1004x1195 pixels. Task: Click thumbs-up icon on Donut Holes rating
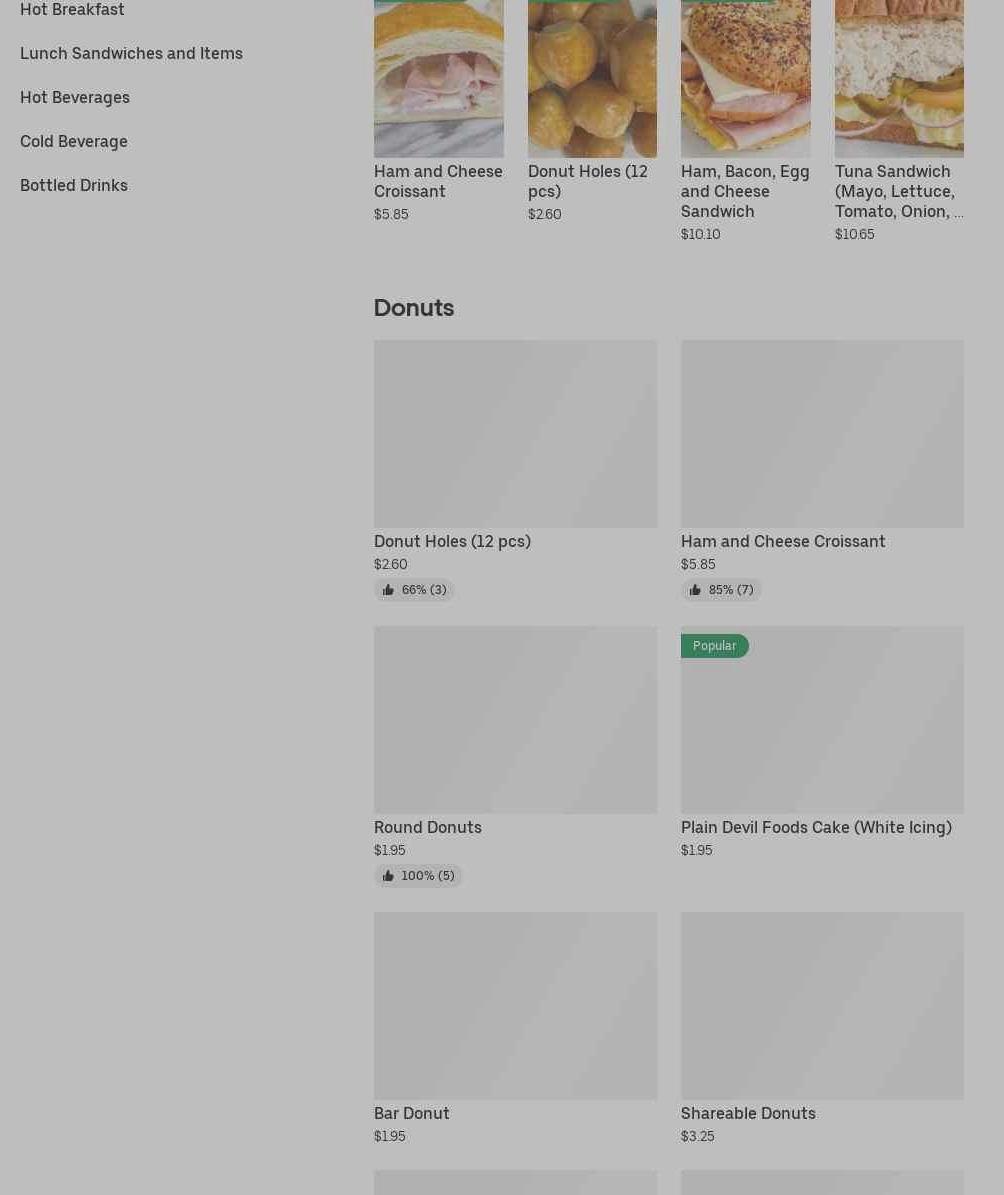pyautogui.click(x=388, y=590)
